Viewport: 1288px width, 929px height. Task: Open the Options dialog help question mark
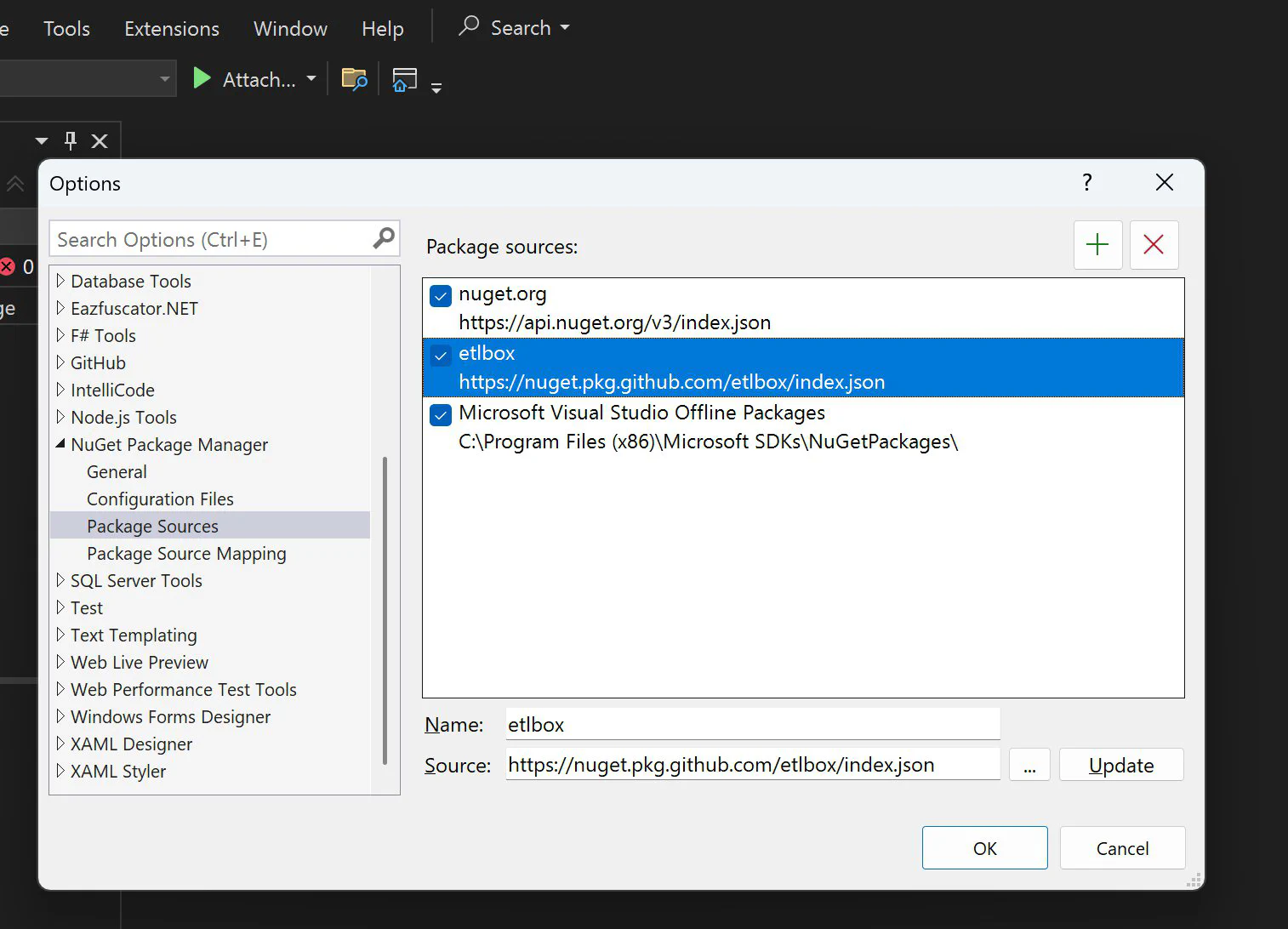tap(1086, 182)
